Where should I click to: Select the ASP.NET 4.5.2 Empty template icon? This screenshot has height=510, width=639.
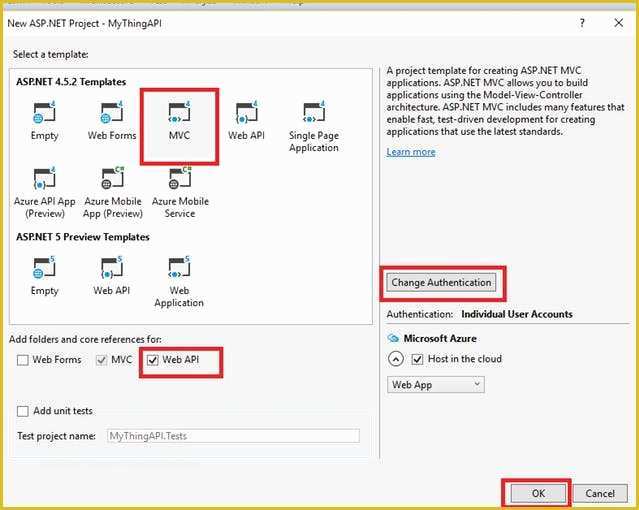[x=44, y=113]
